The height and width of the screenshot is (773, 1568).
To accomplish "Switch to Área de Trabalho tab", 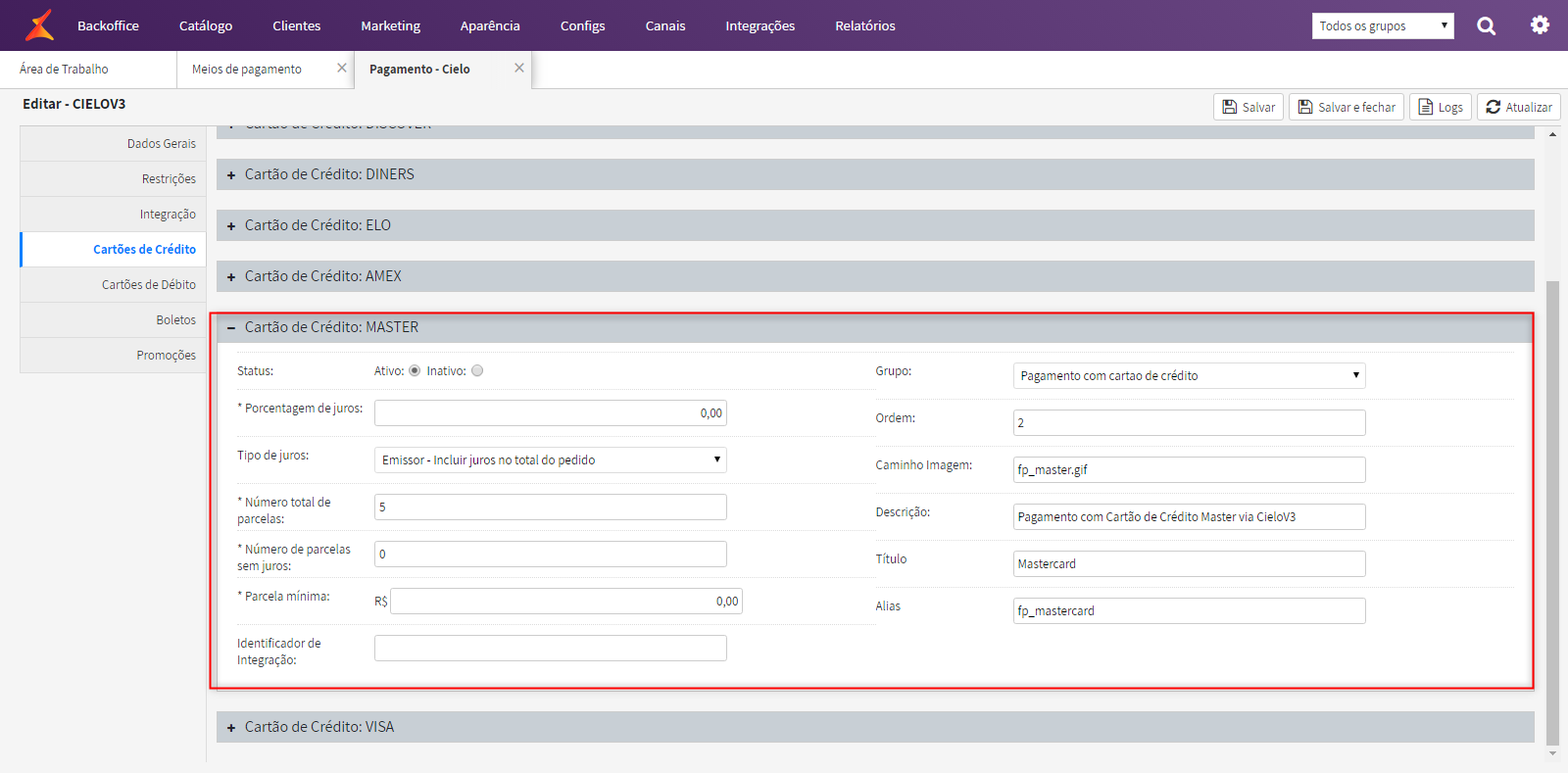I will pyautogui.click(x=88, y=70).
